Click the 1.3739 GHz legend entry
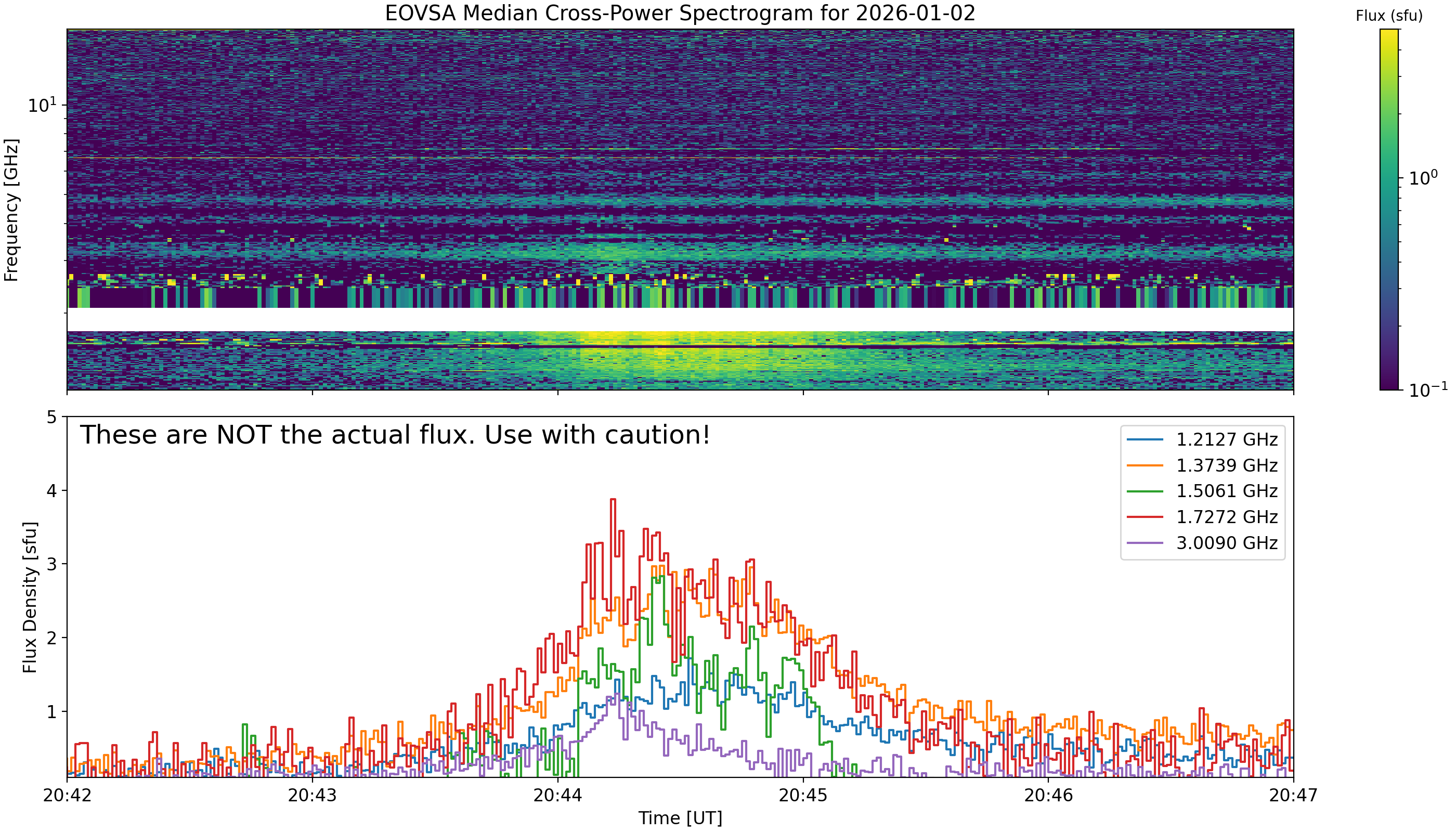This screenshot has width=1456, height=832. tap(1202, 465)
